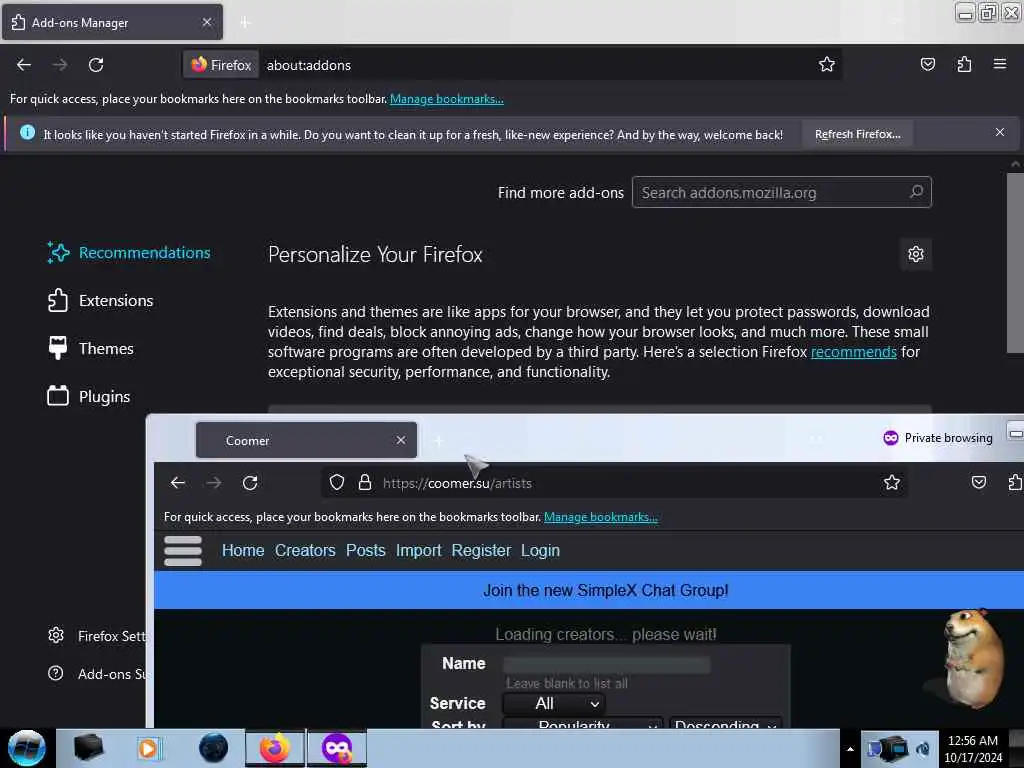The height and width of the screenshot is (768, 1024).
Task: Click Join the new SimpleX Chat Group banner
Action: click(605, 590)
